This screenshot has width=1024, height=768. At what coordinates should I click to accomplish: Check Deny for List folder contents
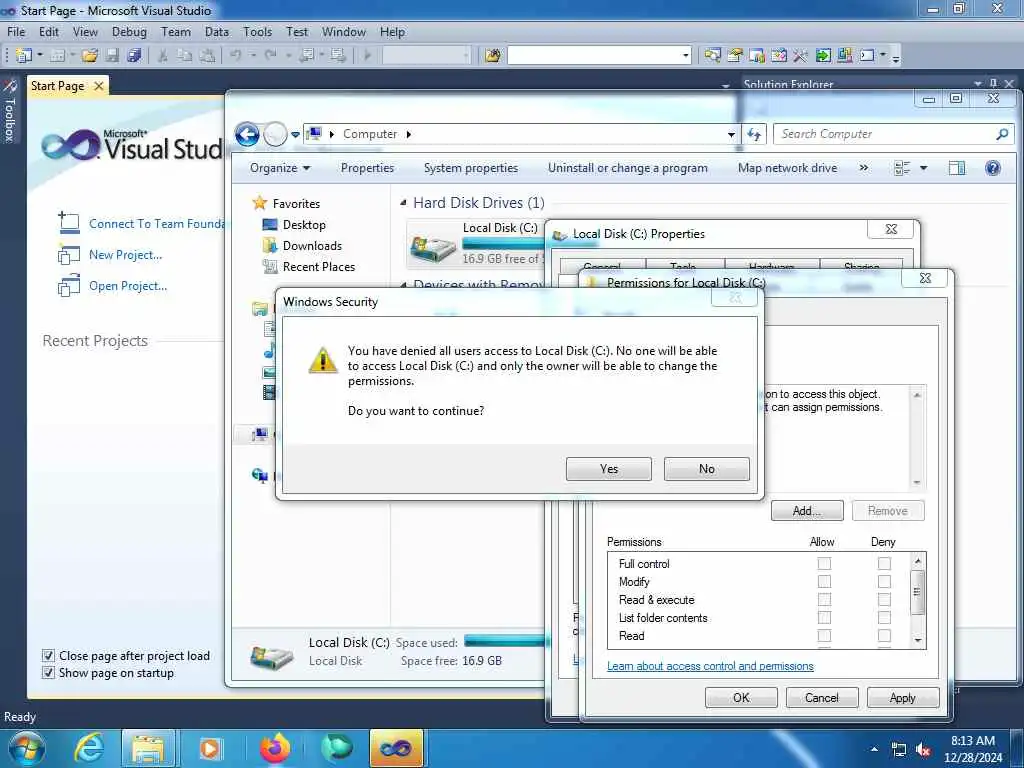point(884,617)
